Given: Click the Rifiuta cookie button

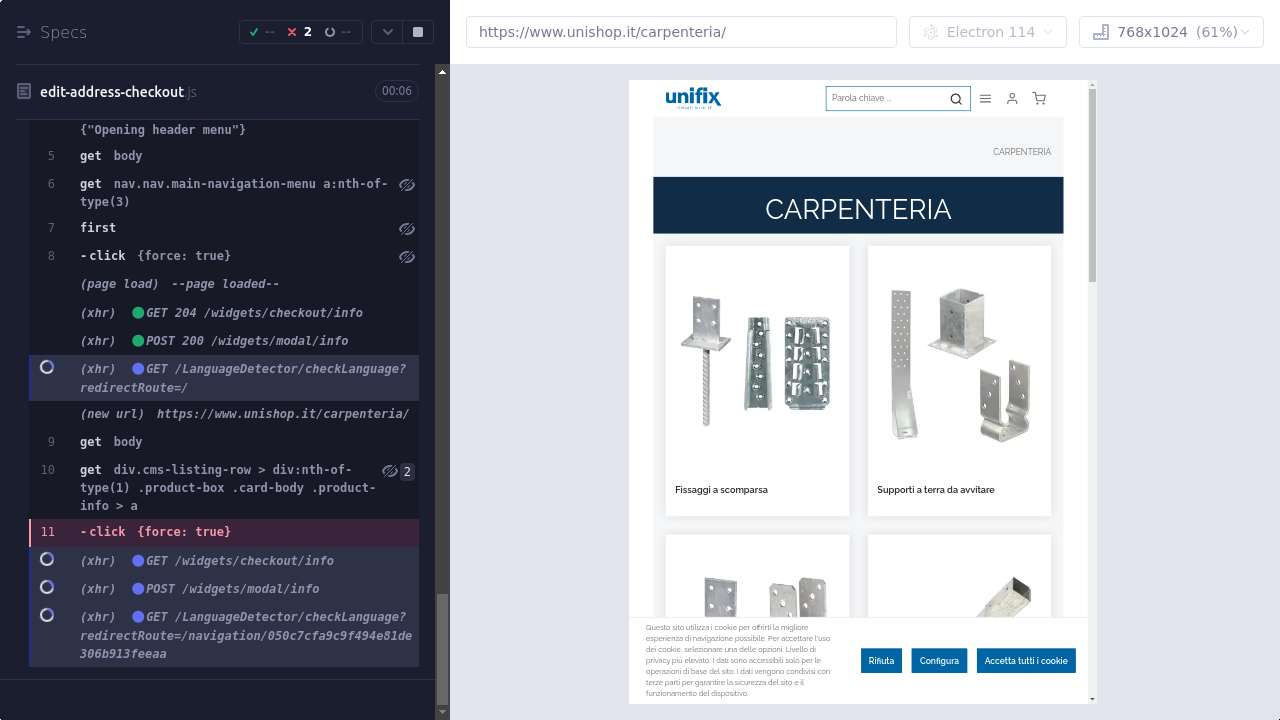Looking at the screenshot, I should (881, 661).
